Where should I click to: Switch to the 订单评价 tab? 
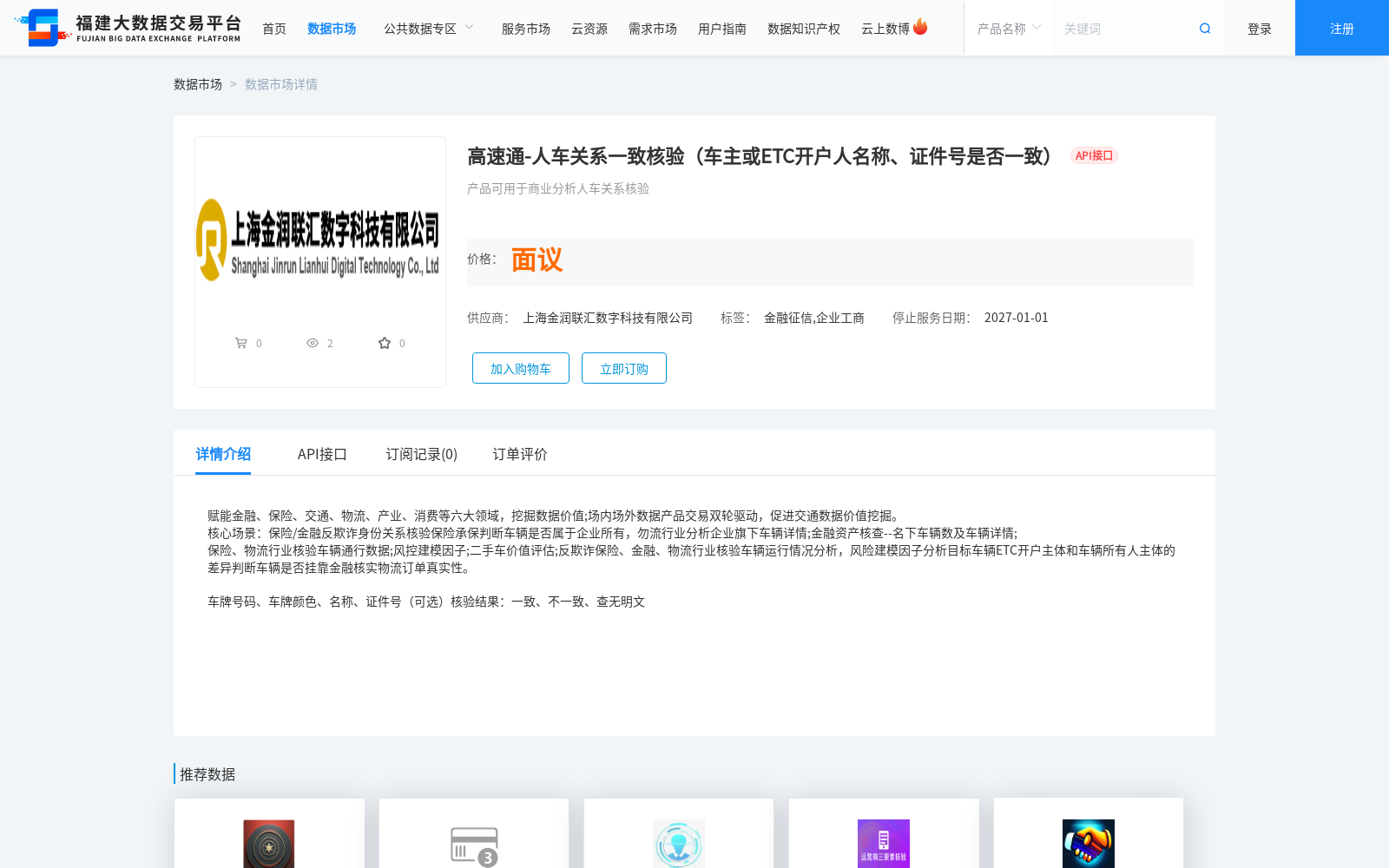520,454
